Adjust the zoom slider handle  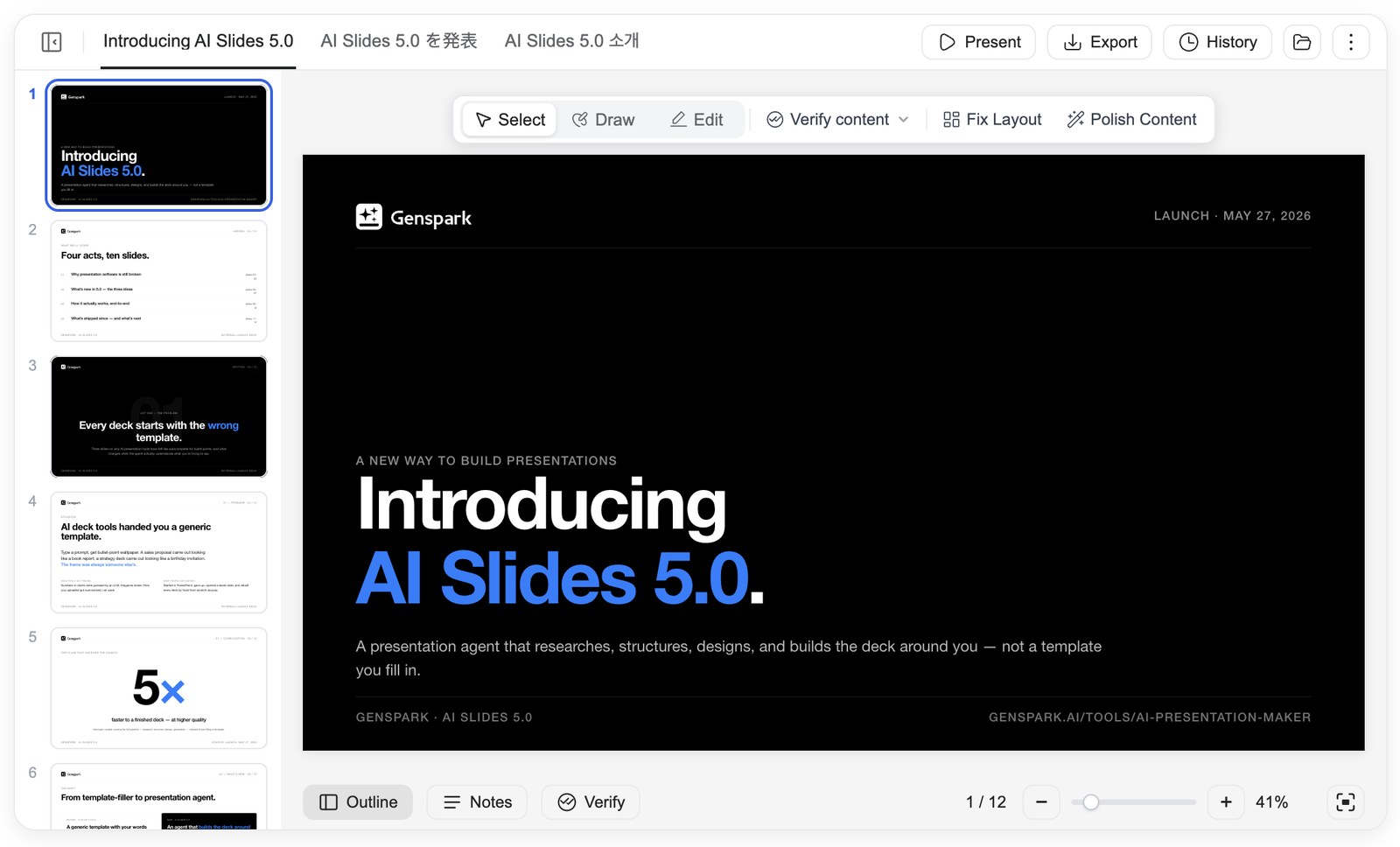[x=1090, y=802]
